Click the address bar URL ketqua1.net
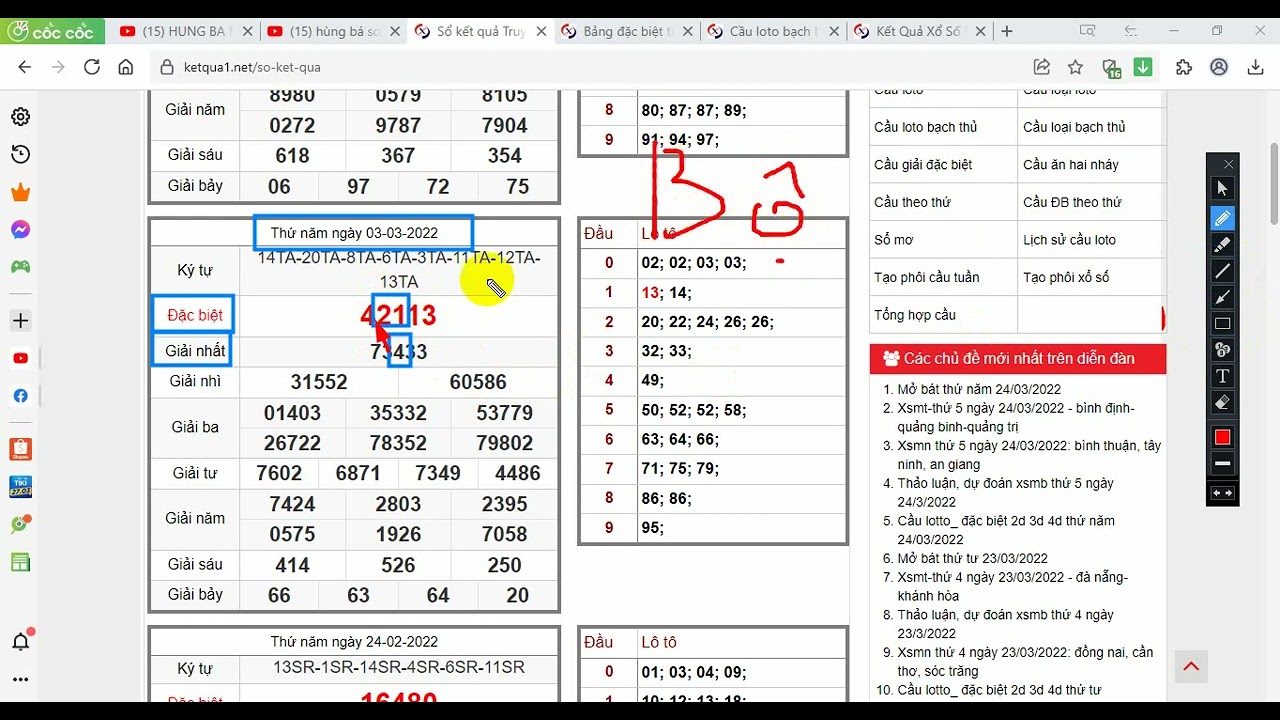This screenshot has width=1280, height=720. tap(252, 67)
